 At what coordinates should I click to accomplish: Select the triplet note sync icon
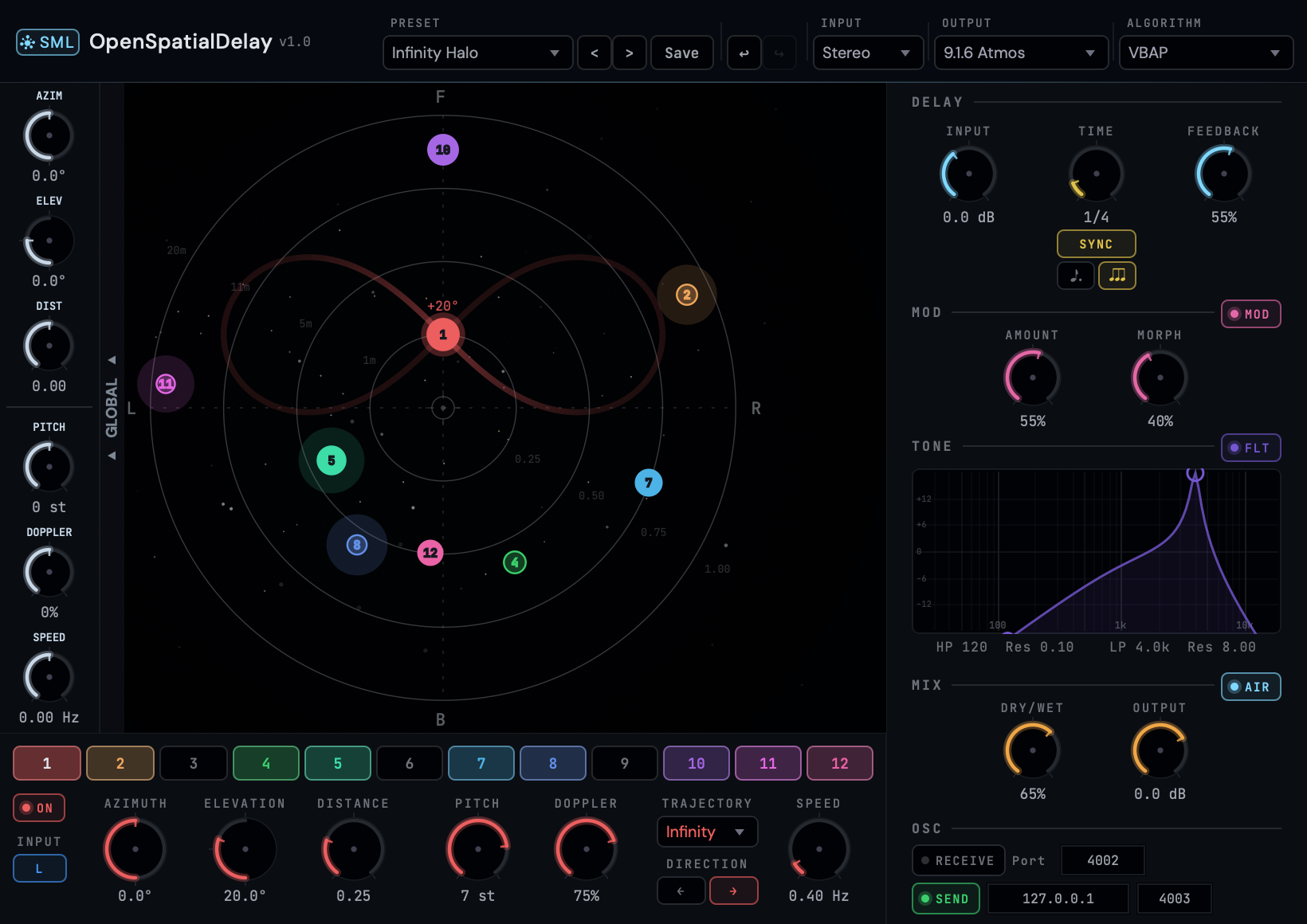[1117, 276]
